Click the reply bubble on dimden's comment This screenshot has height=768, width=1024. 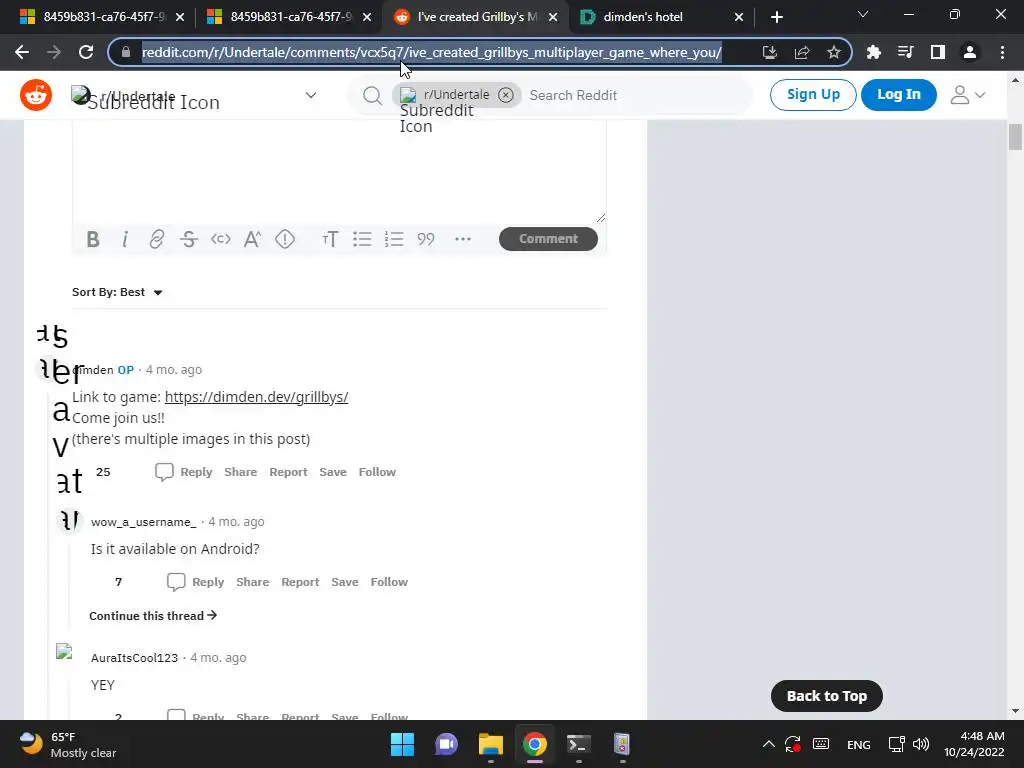coord(164,472)
